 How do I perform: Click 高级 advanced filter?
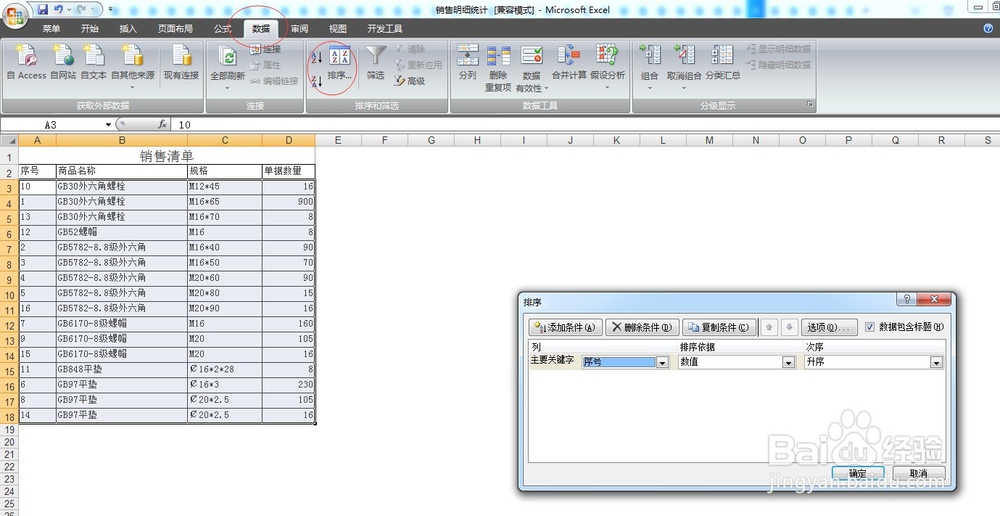(409, 81)
